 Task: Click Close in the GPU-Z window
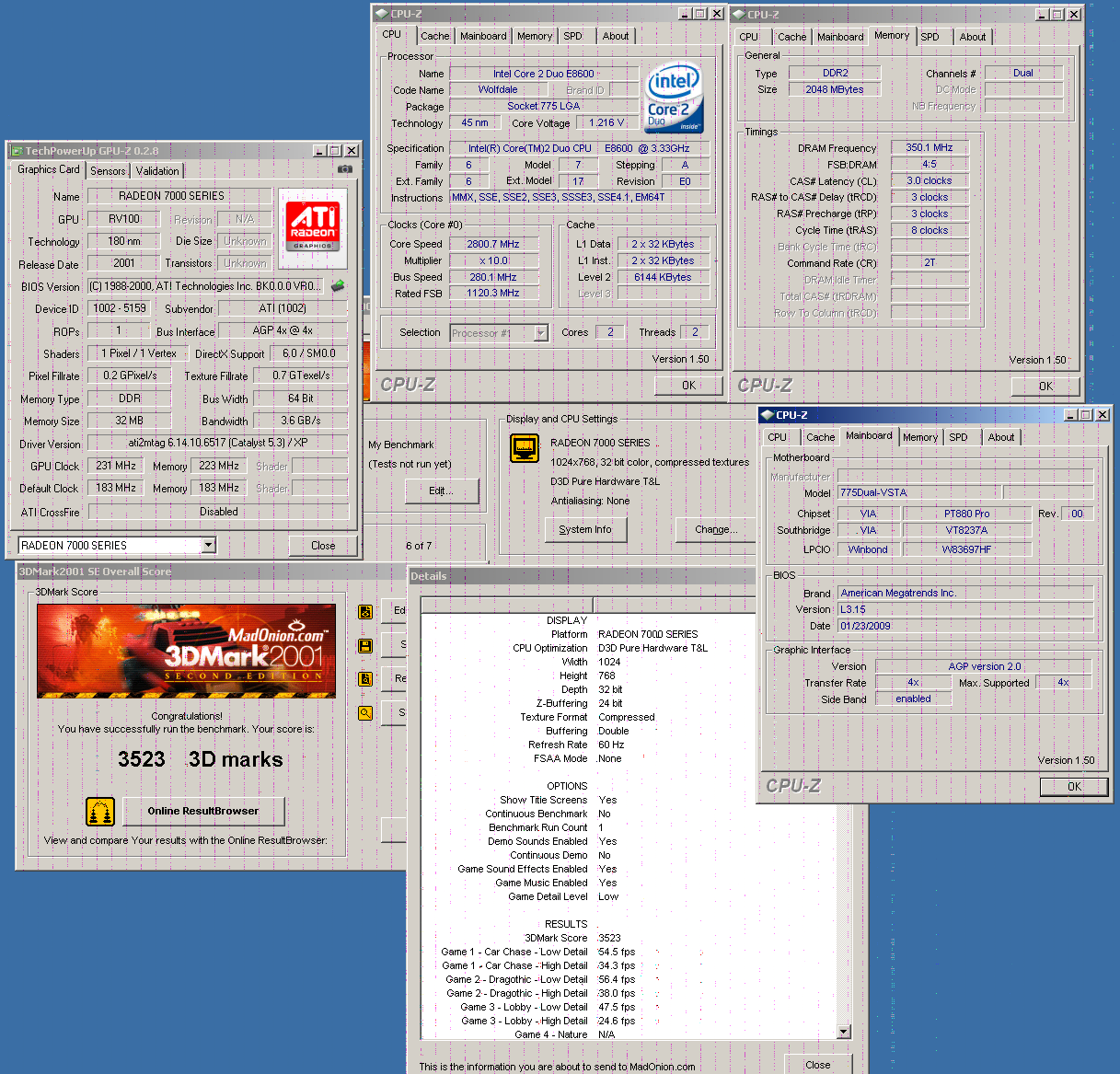323,545
